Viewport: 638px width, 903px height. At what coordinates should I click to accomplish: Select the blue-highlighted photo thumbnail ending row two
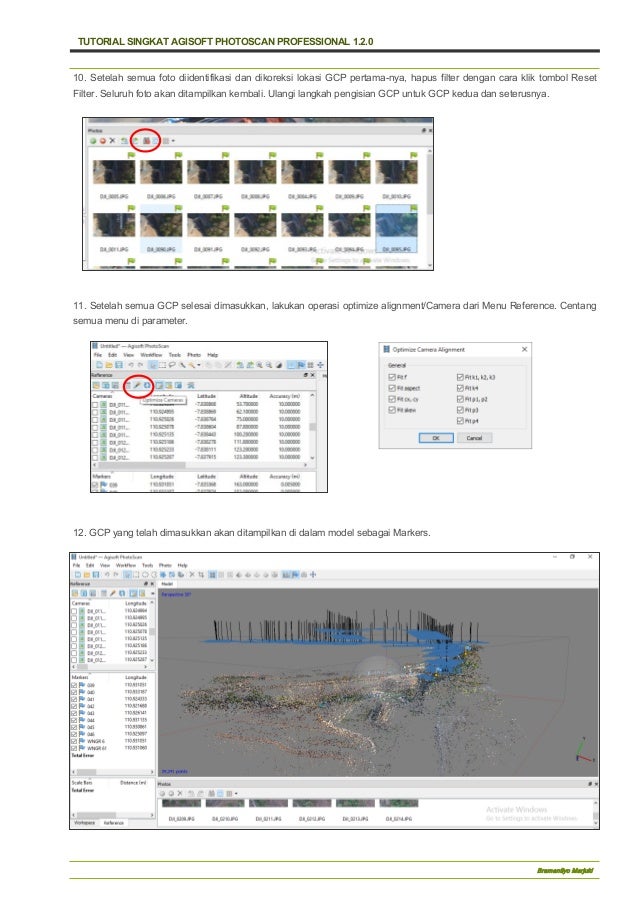click(x=396, y=229)
